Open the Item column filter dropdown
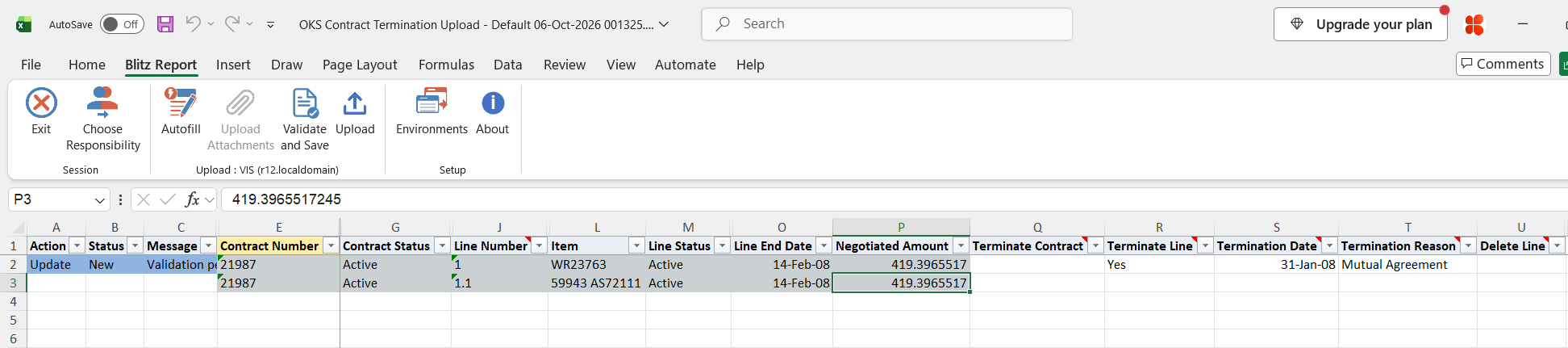Screen dimensions: 1568x348 pos(637,245)
